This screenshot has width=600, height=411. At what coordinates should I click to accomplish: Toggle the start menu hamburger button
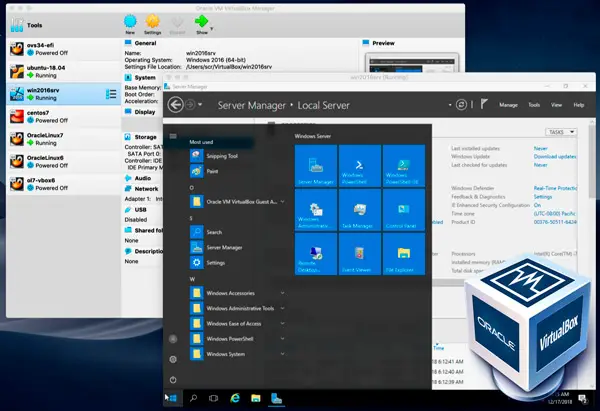pyautogui.click(x=173, y=135)
